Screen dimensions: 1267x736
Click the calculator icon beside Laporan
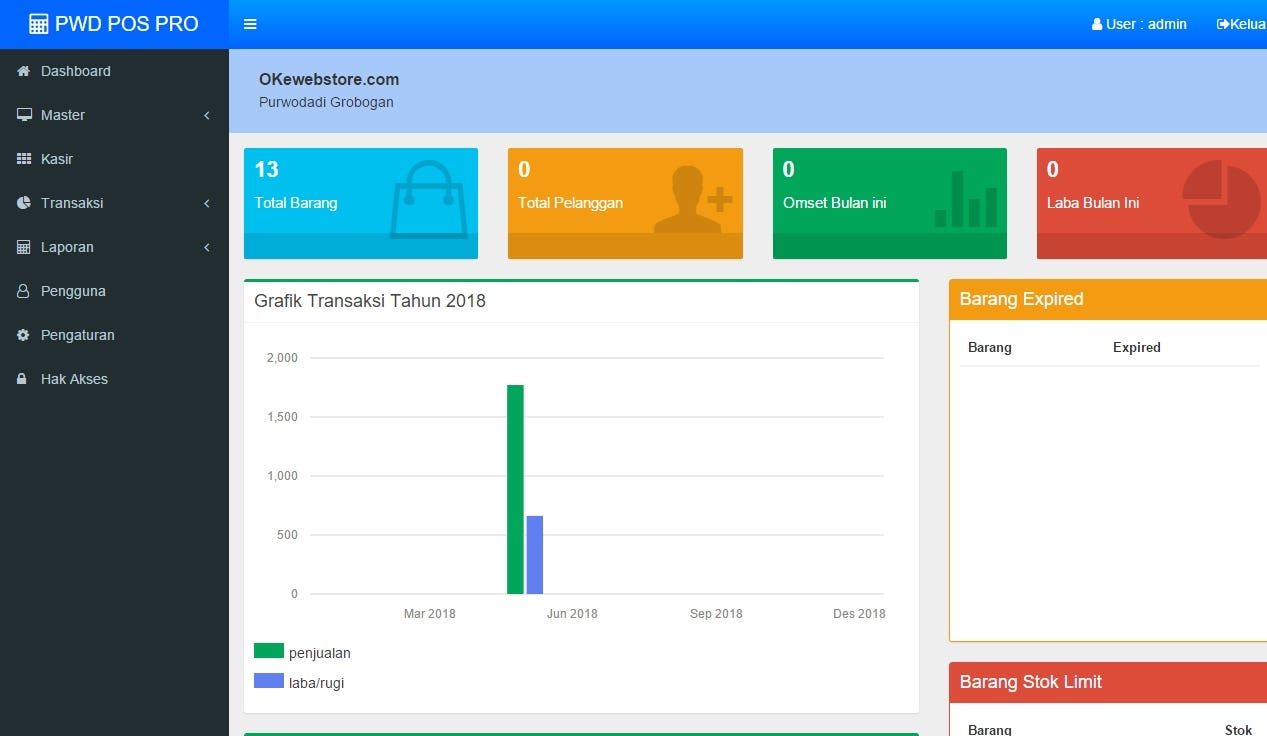point(24,247)
